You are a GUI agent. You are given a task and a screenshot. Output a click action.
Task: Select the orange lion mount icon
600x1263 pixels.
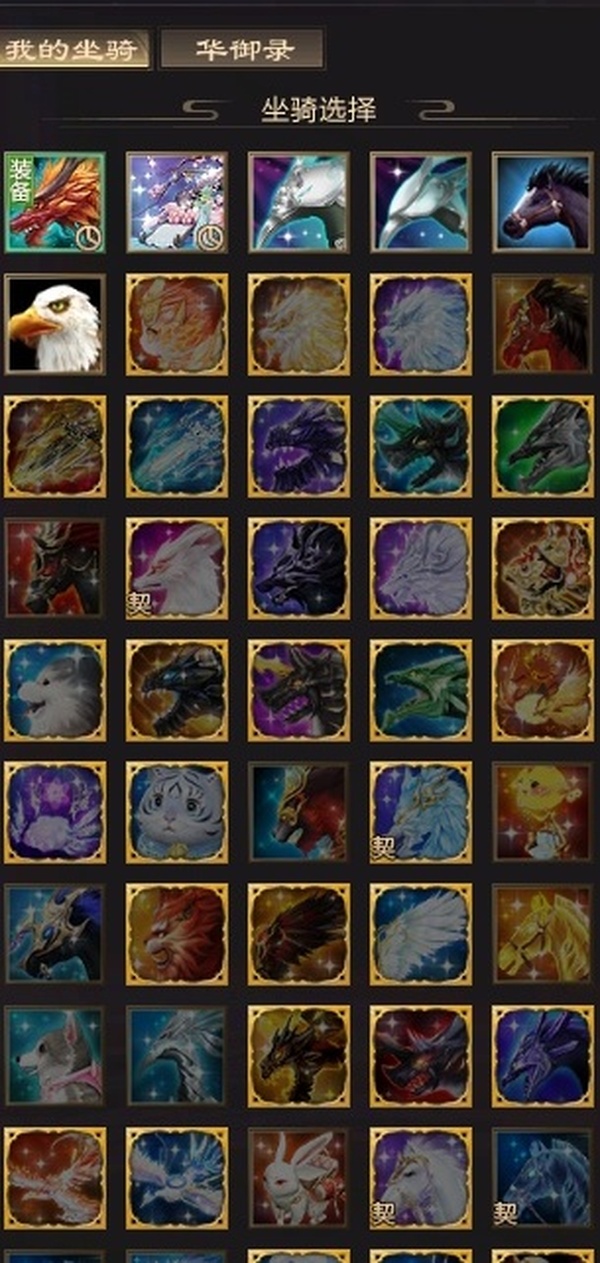[x=176, y=934]
